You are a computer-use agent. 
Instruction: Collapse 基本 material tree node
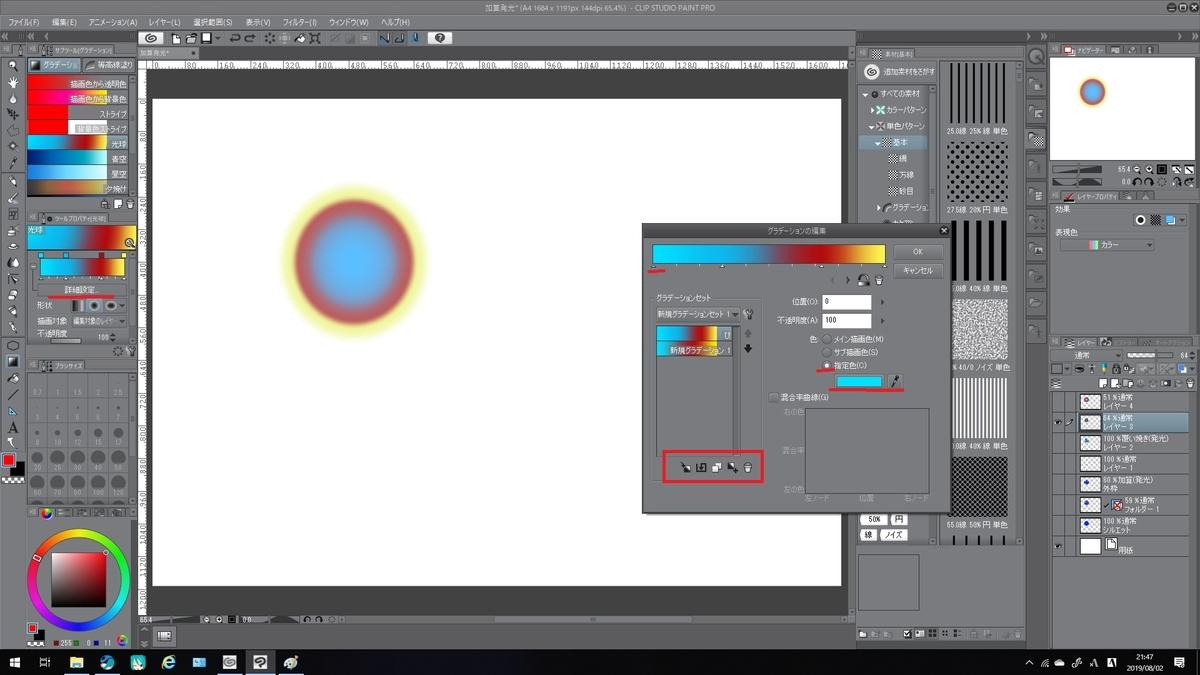[x=879, y=143]
